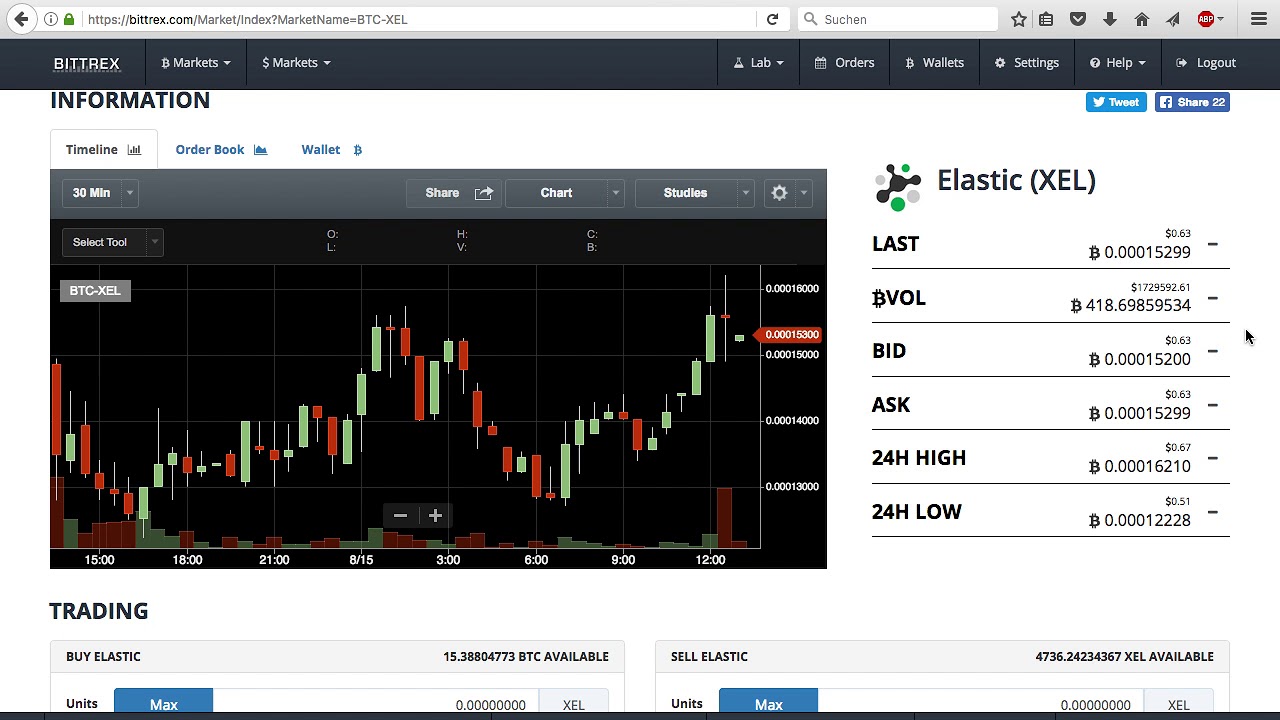
Task: Open Firefox hamburger menu
Action: coord(1259,19)
